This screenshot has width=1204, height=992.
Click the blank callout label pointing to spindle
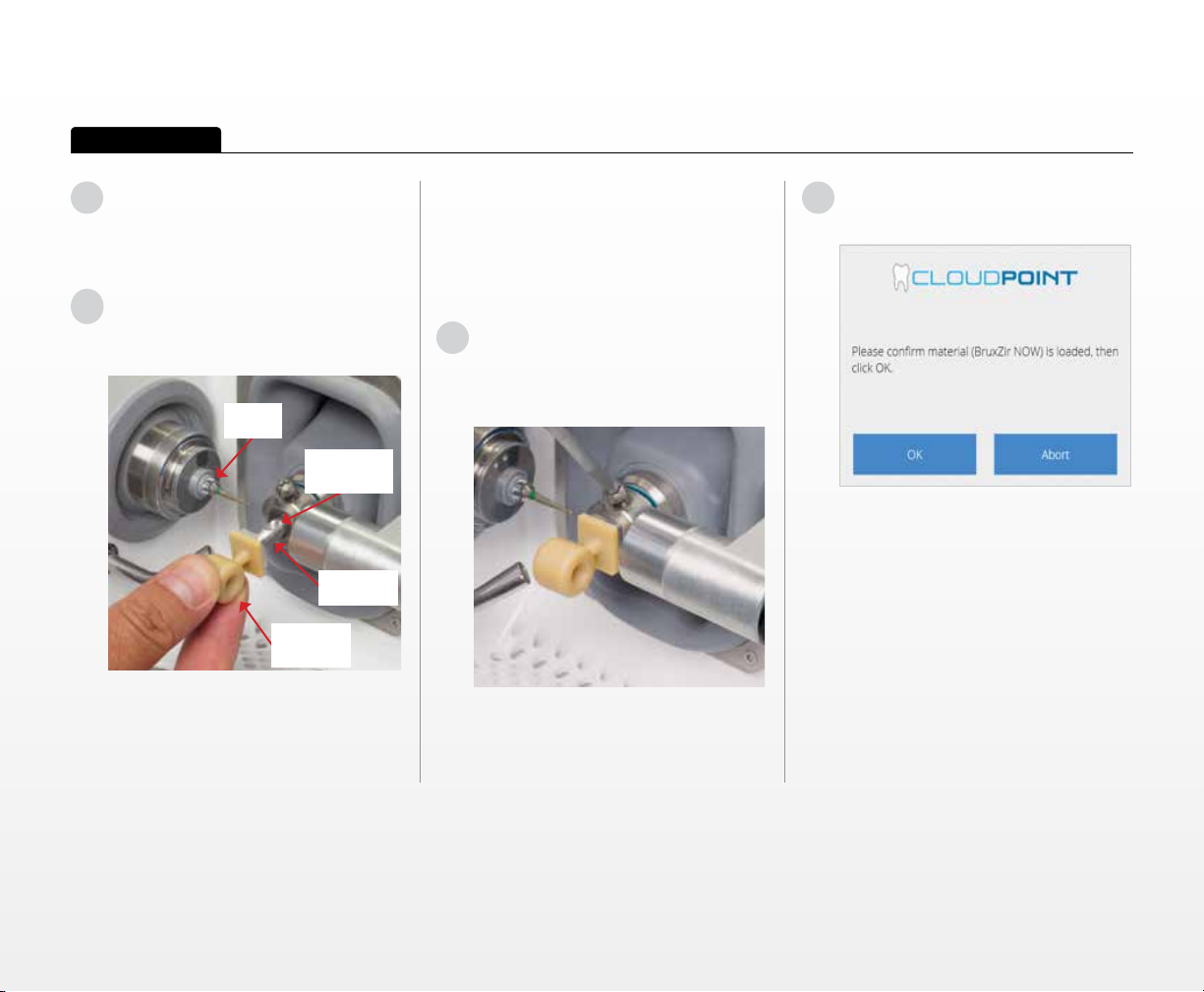click(253, 420)
